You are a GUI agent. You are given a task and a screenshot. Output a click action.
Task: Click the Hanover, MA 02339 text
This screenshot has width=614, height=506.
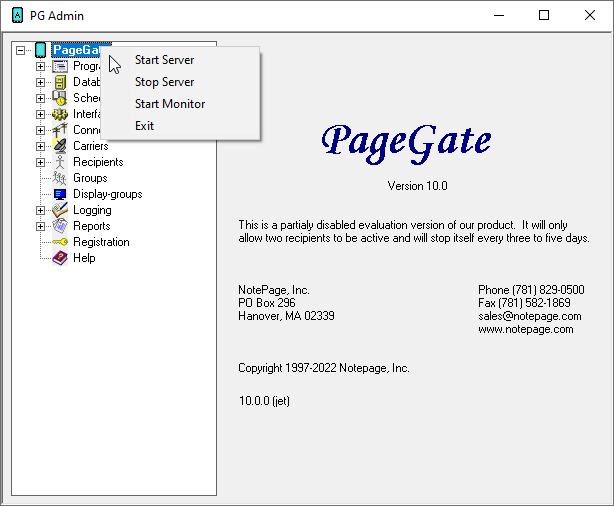click(286, 316)
